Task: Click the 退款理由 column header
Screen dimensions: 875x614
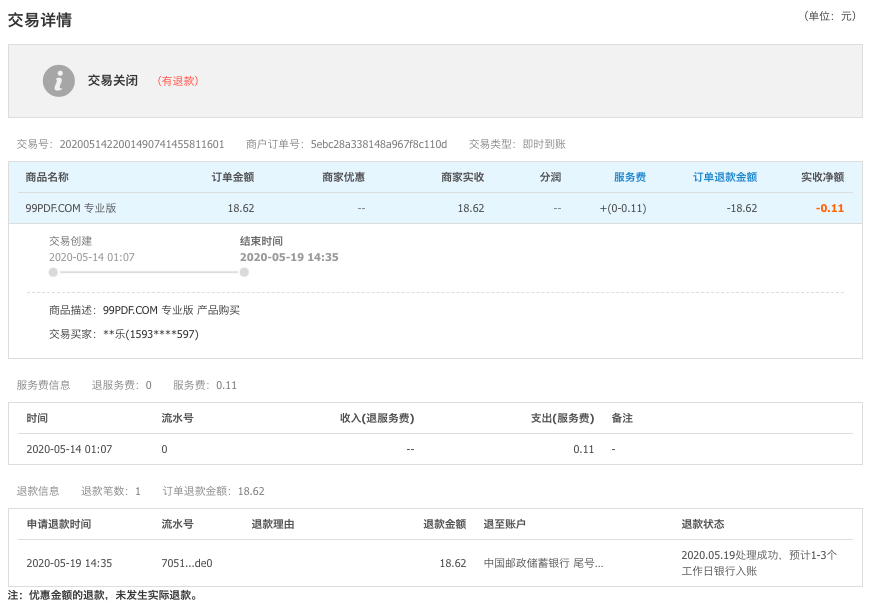Action: 273,525
